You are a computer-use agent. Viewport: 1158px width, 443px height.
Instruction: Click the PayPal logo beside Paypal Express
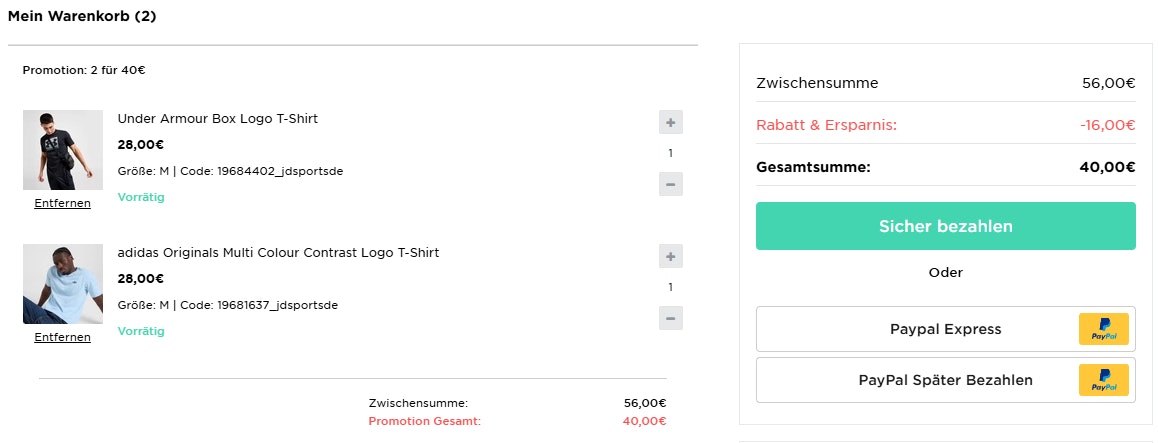1103,329
